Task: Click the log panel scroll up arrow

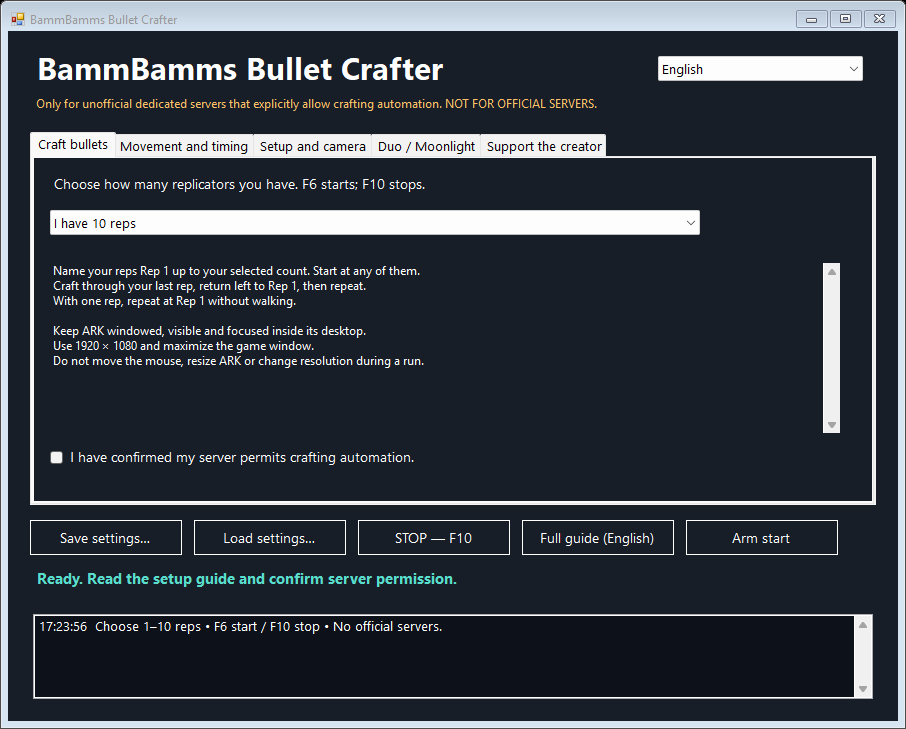Action: pyautogui.click(x=863, y=624)
